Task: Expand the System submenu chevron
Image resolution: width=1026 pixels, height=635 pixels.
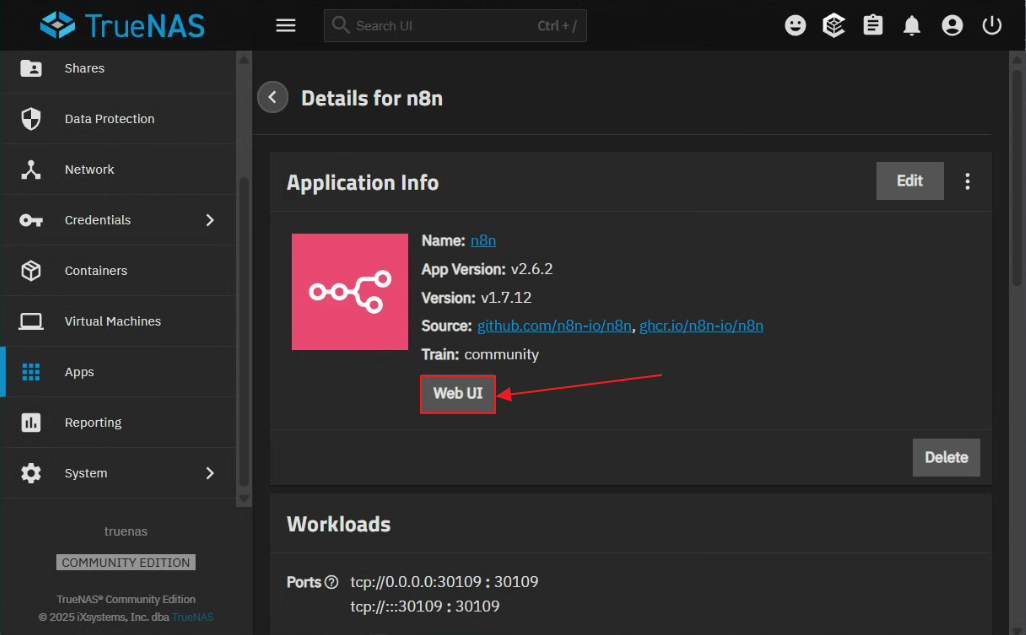Action: 210,473
